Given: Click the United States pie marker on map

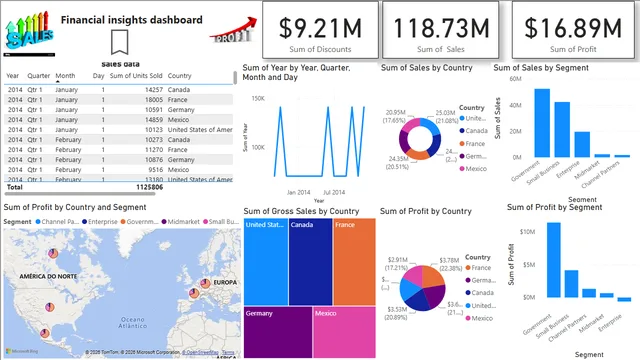Looking at the screenshot, I should point(50,307).
